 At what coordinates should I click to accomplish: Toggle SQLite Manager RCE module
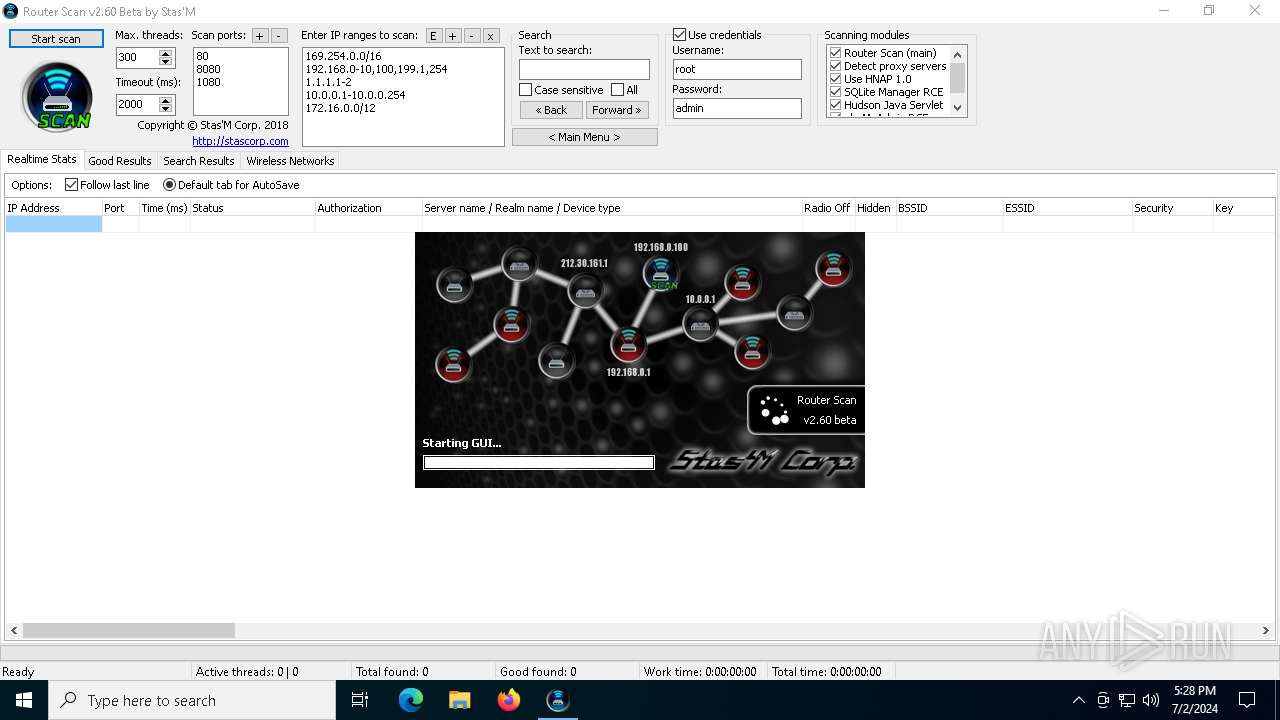(835, 92)
